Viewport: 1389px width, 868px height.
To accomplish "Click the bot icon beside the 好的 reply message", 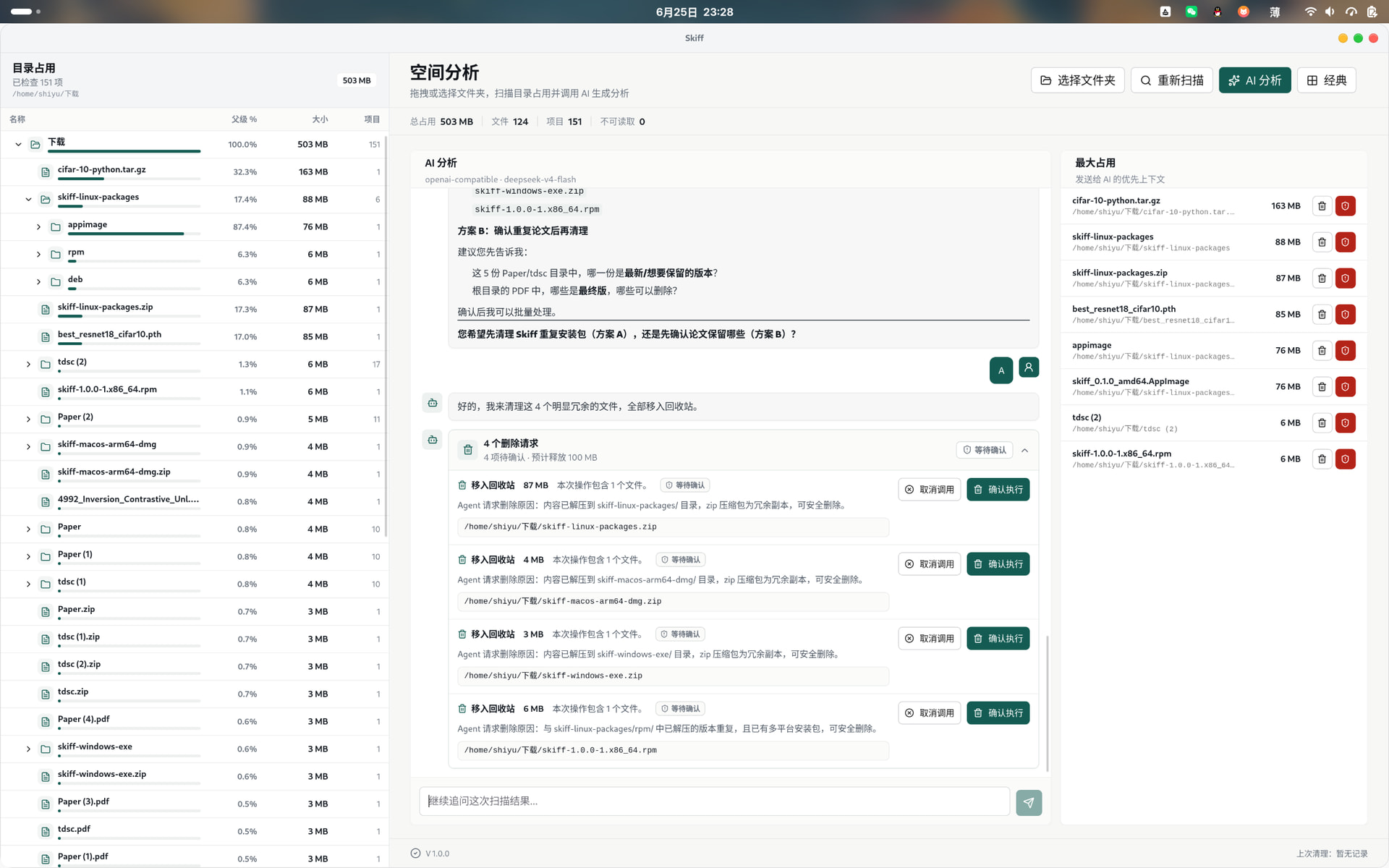I will [433, 403].
